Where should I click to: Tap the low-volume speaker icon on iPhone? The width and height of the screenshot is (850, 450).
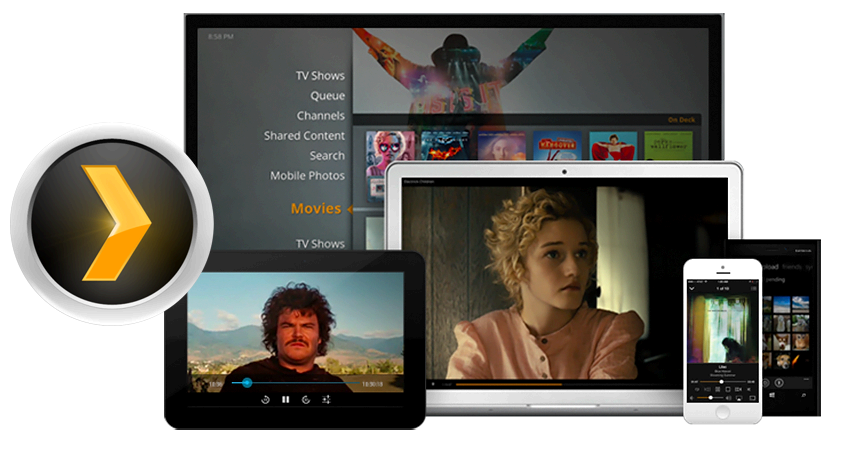click(x=692, y=398)
